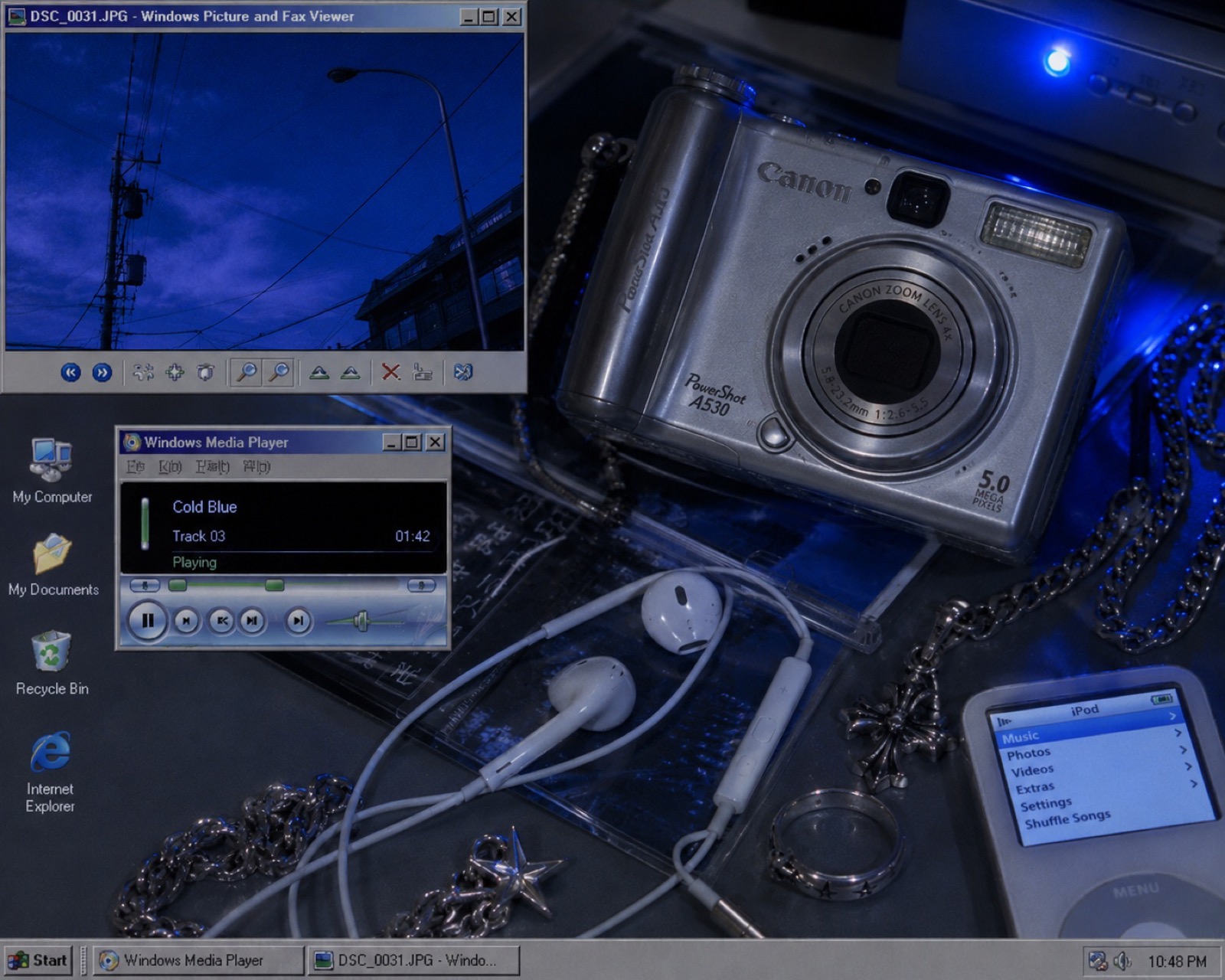
Task: Start slideshow from Picture Viewer toolbar
Action: coord(205,373)
